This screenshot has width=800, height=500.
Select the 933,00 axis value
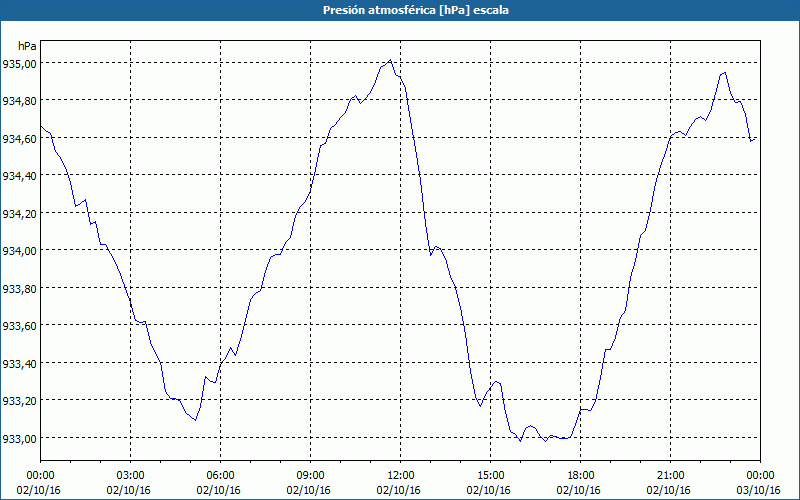pos(19,438)
